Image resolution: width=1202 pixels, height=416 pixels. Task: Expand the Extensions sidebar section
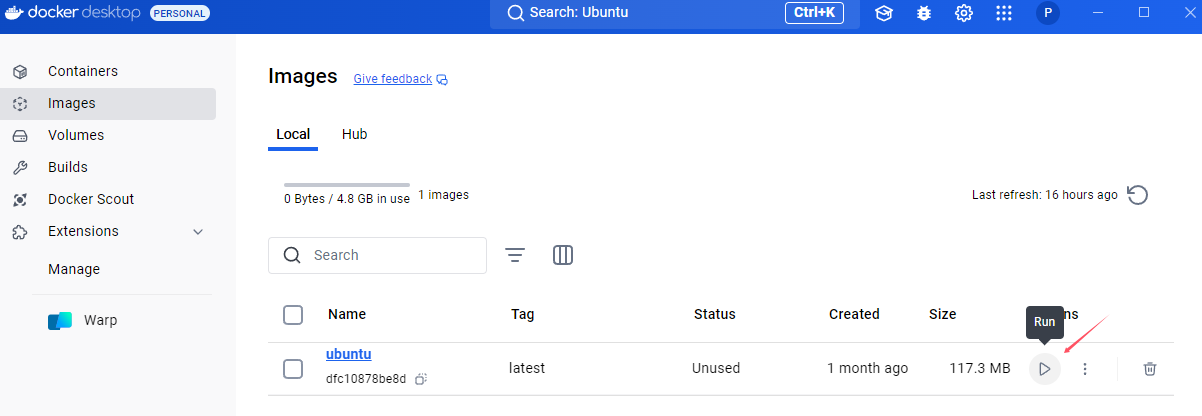point(198,232)
